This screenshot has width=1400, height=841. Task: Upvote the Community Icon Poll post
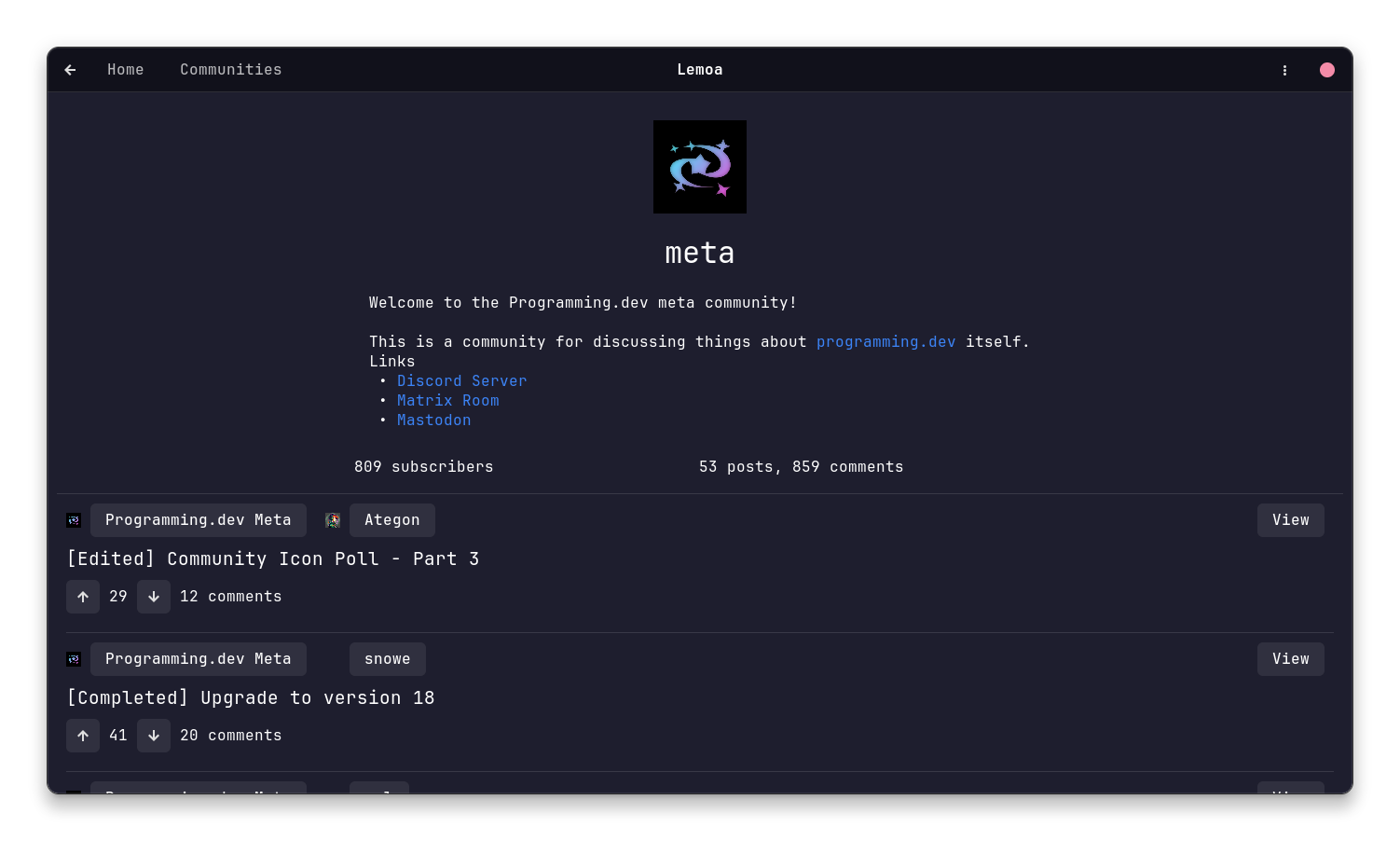click(x=83, y=597)
